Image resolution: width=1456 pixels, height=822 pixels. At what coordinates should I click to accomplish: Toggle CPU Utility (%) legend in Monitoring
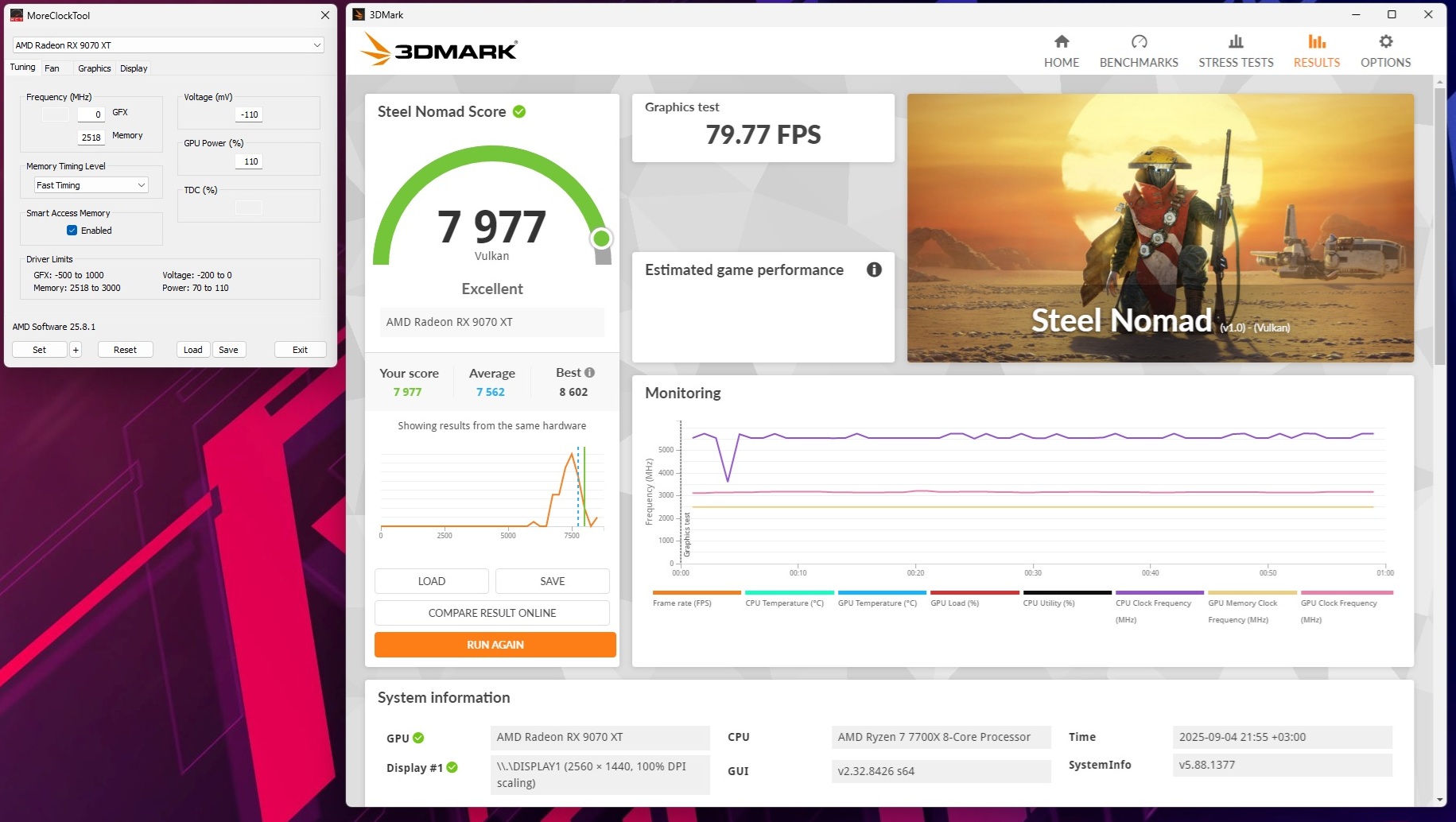click(x=1067, y=599)
